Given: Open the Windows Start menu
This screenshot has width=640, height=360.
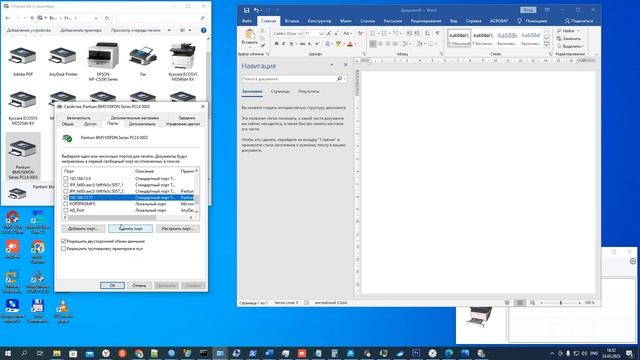Looking at the screenshot, I should point(8,353).
